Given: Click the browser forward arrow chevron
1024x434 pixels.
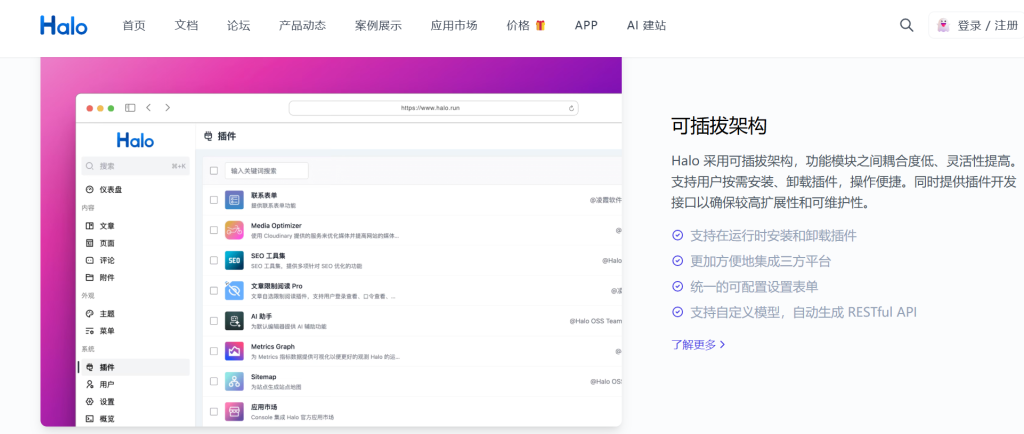Looking at the screenshot, I should [167, 107].
